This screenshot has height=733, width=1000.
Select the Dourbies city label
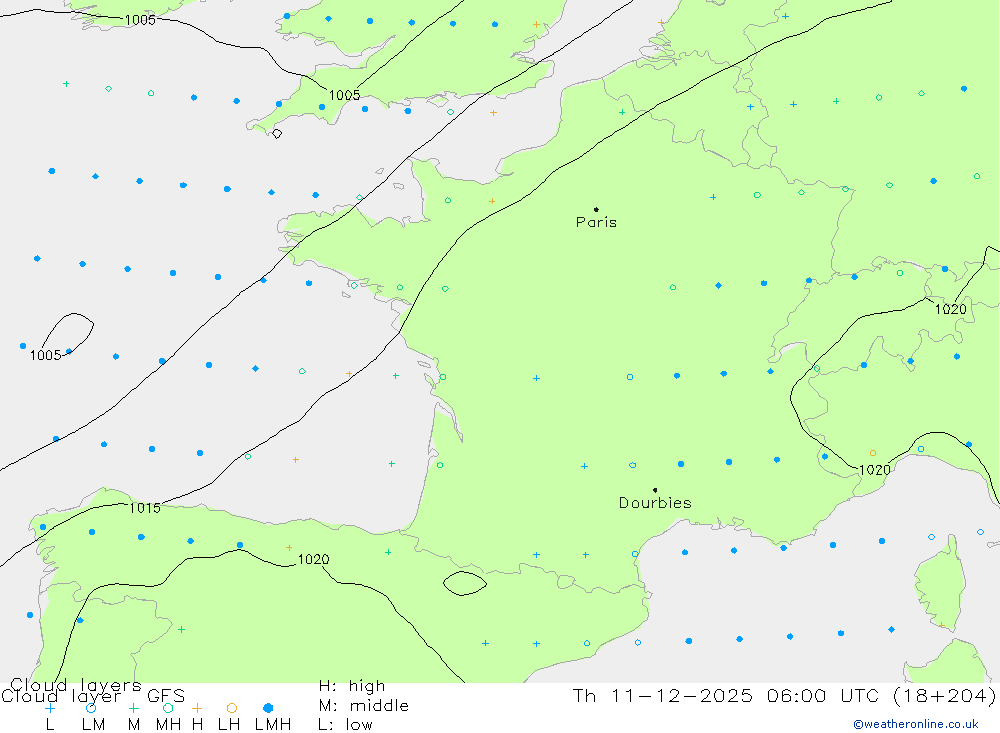[x=655, y=503]
